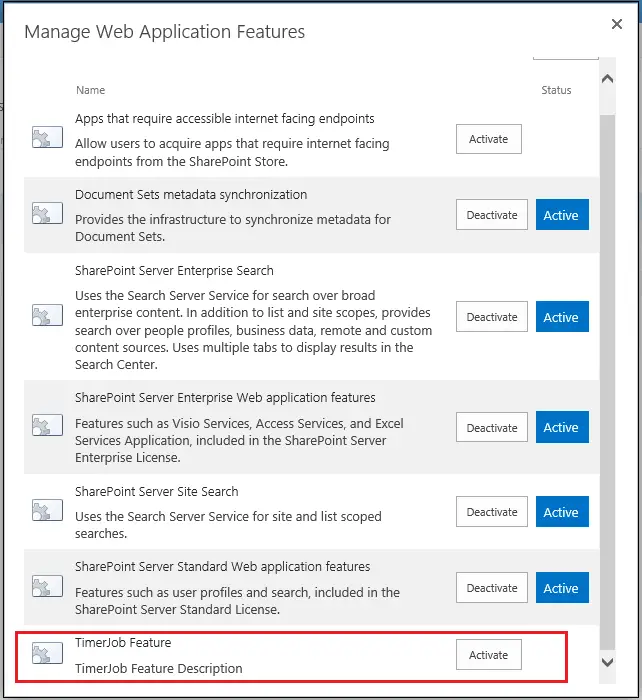Close the Manage Web Application Features dialog

pos(617,24)
